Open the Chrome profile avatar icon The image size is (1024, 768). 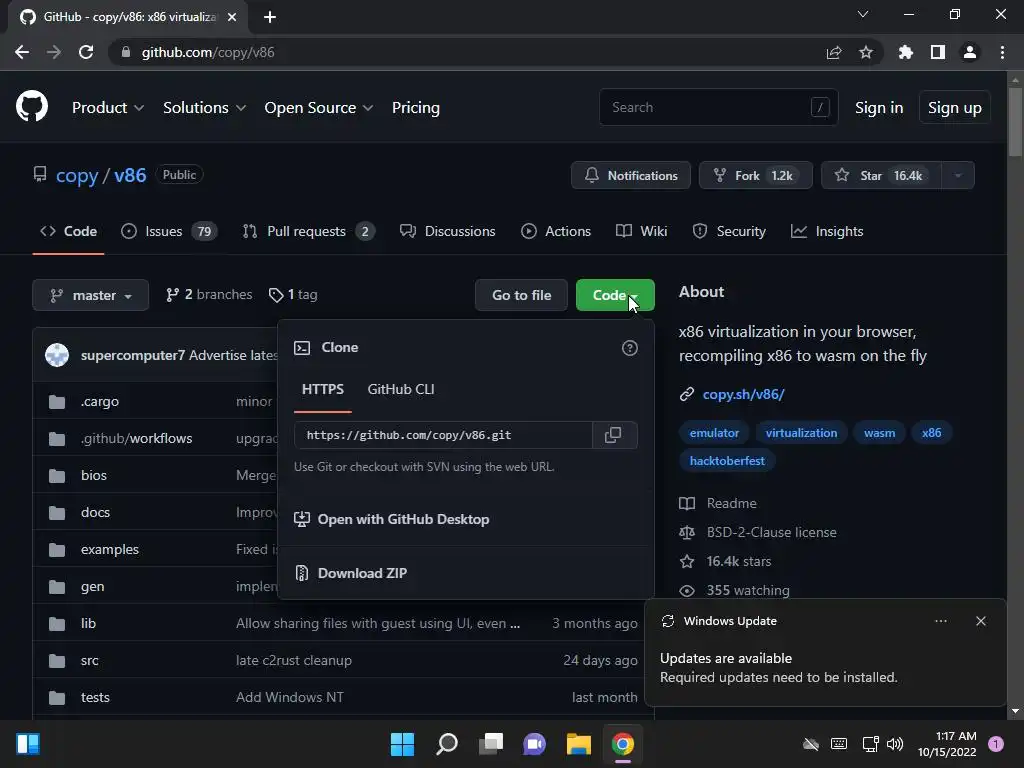(970, 52)
